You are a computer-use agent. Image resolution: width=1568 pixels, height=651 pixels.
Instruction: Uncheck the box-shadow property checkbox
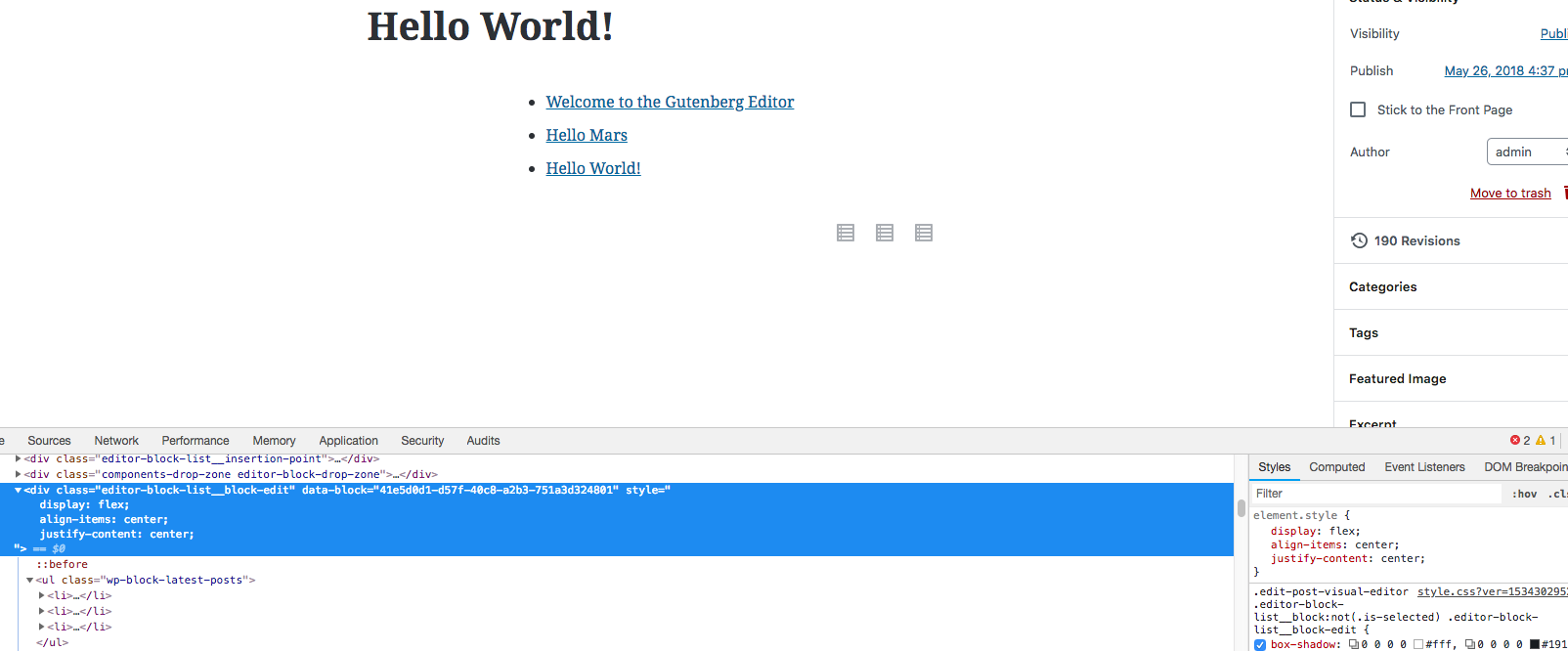point(1260,644)
